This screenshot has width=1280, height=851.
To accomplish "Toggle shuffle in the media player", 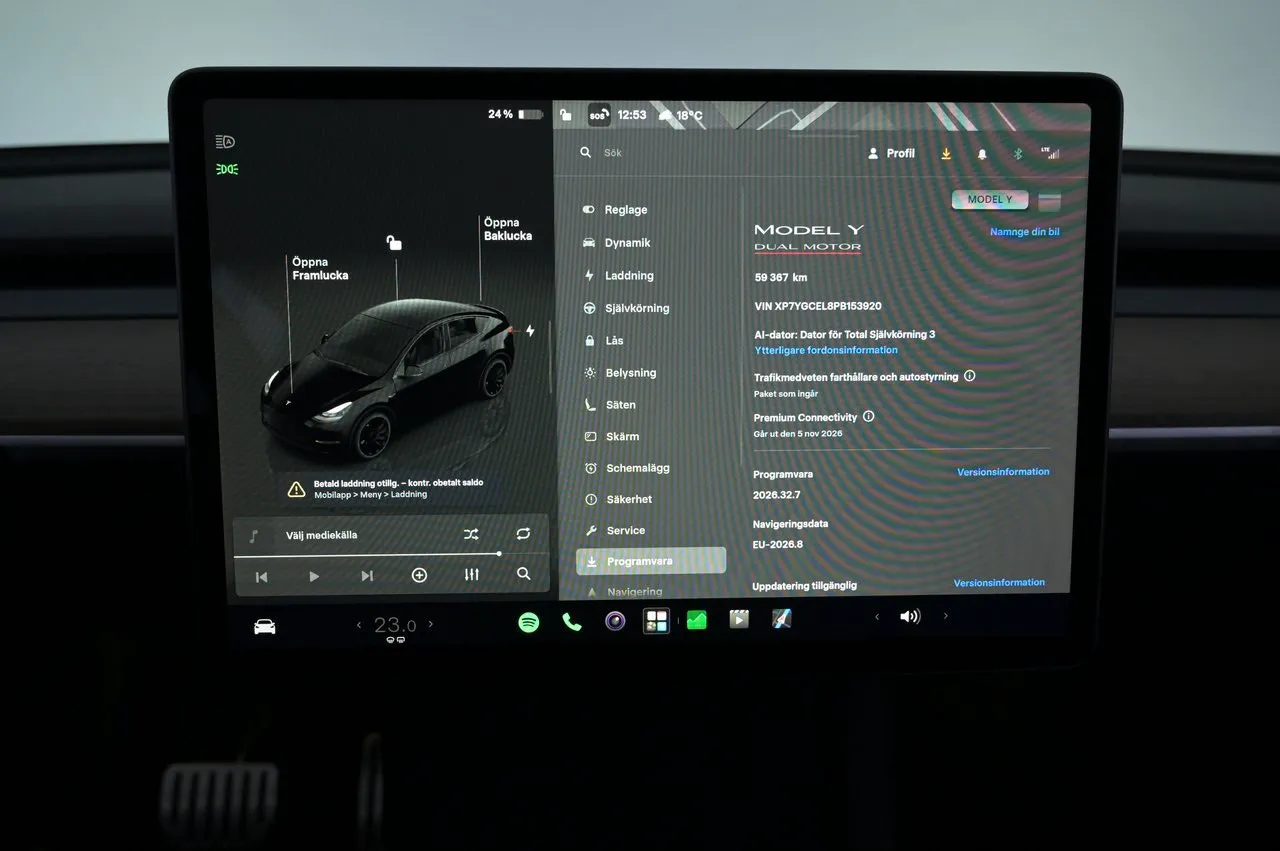I will click(x=471, y=534).
